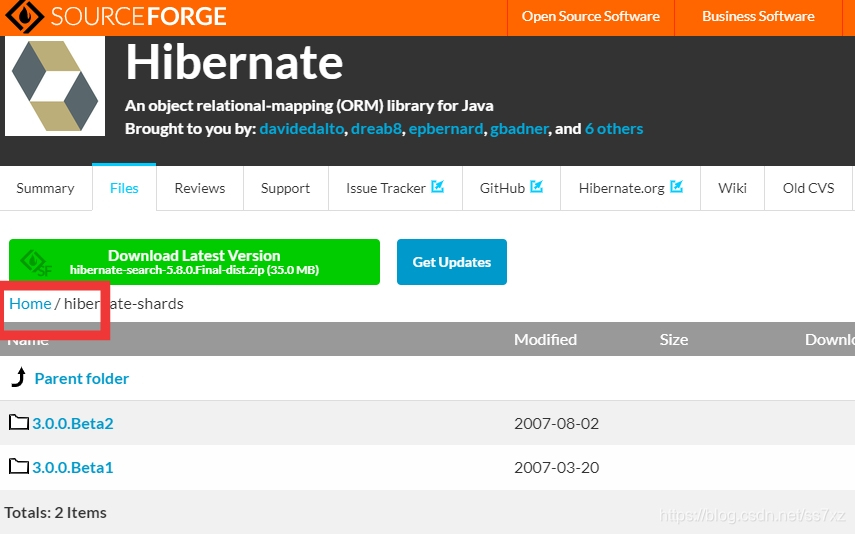Sort by the Modified column header
Image resolution: width=855 pixels, height=534 pixels.
[x=545, y=339]
